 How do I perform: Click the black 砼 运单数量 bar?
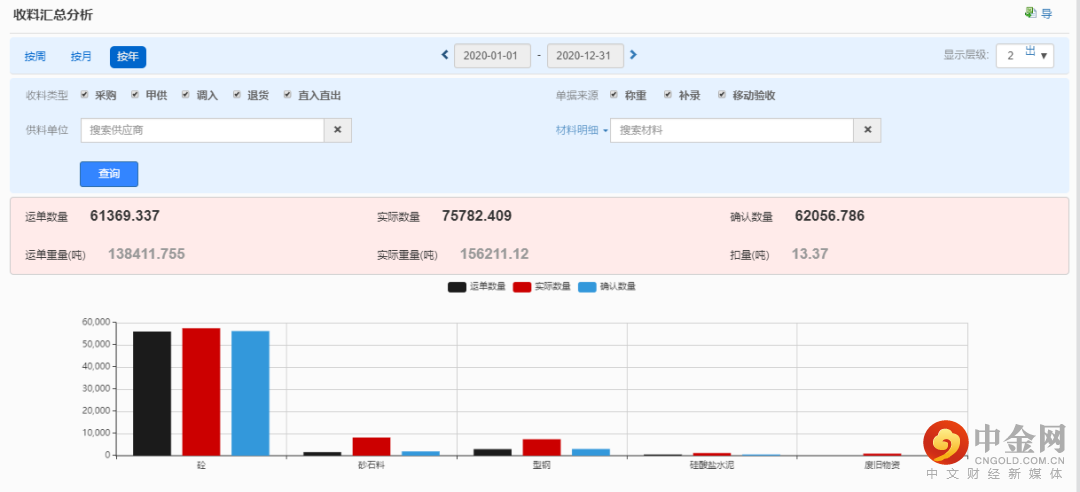[x=152, y=393]
